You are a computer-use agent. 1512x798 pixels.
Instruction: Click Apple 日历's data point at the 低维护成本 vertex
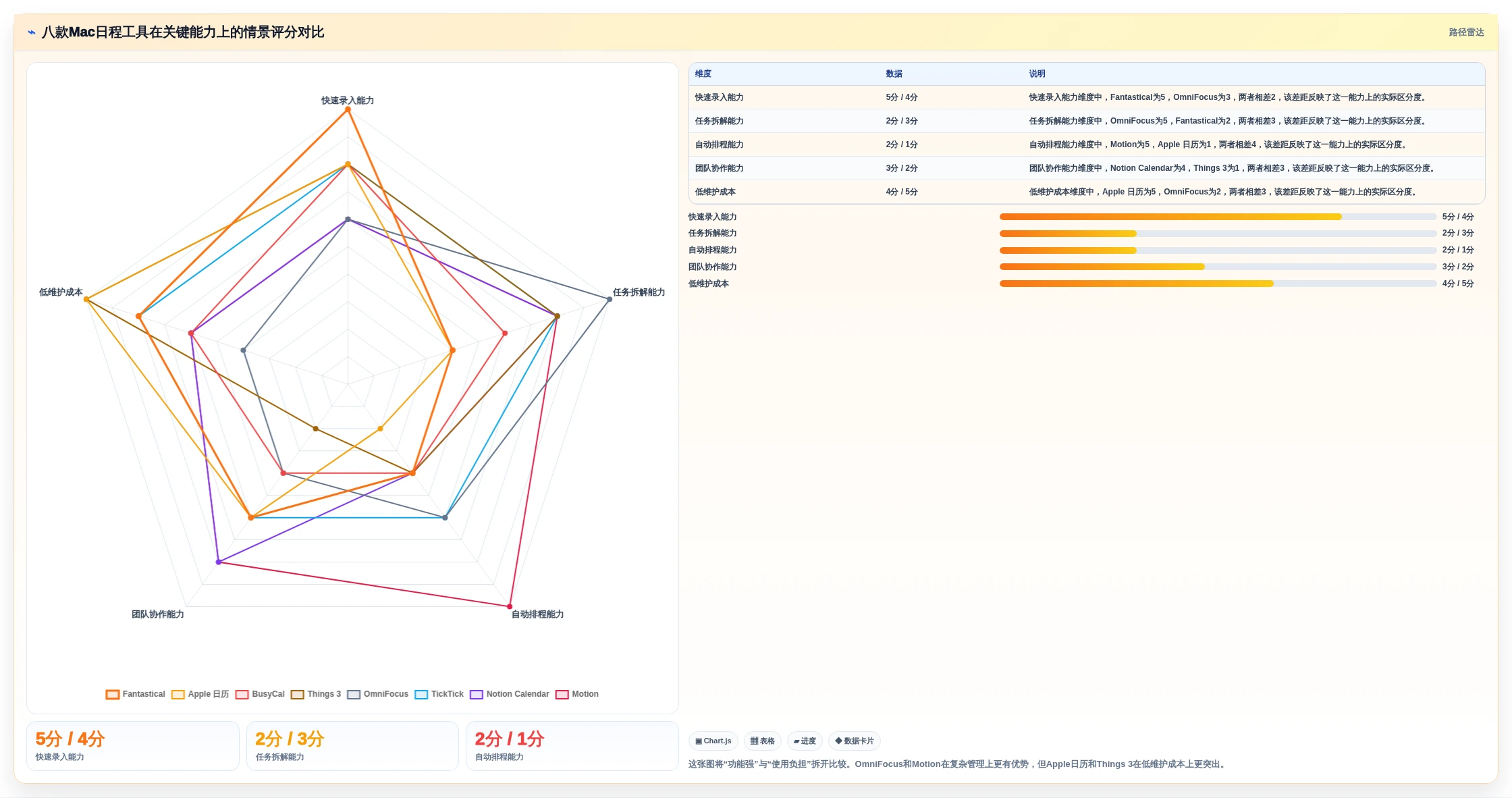86,299
